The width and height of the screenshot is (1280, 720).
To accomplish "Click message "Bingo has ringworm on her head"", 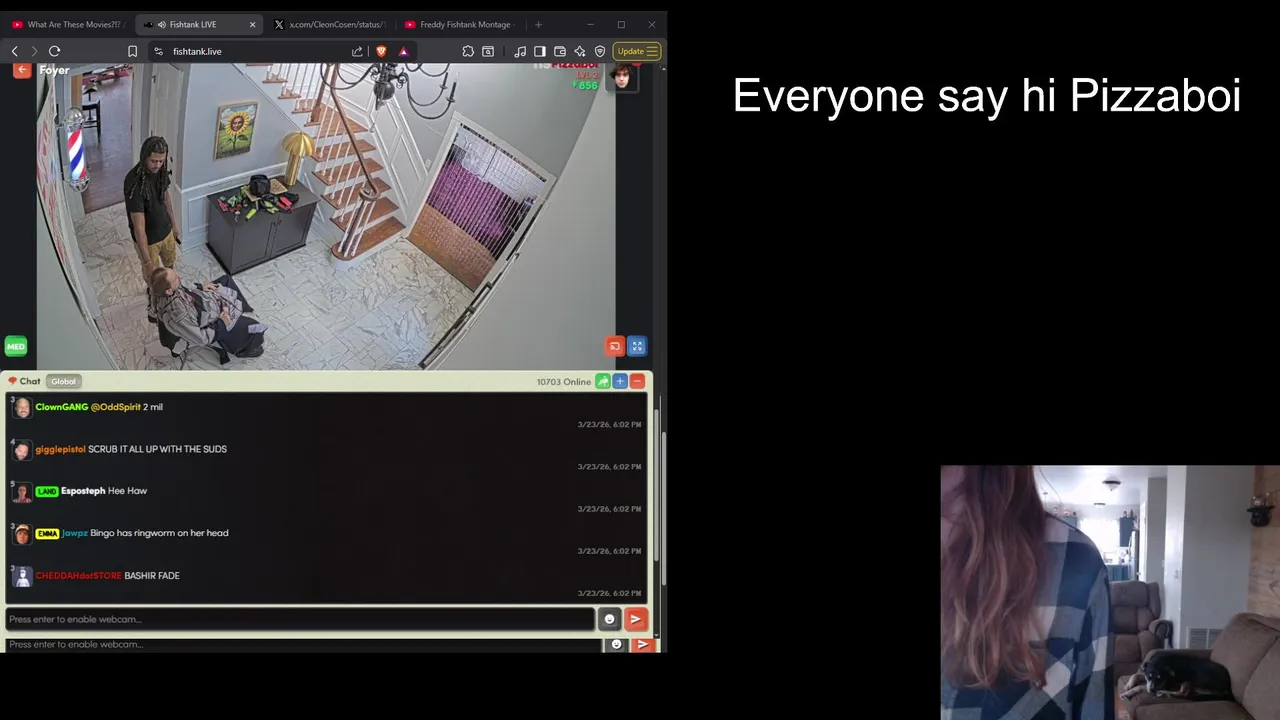I will point(159,533).
